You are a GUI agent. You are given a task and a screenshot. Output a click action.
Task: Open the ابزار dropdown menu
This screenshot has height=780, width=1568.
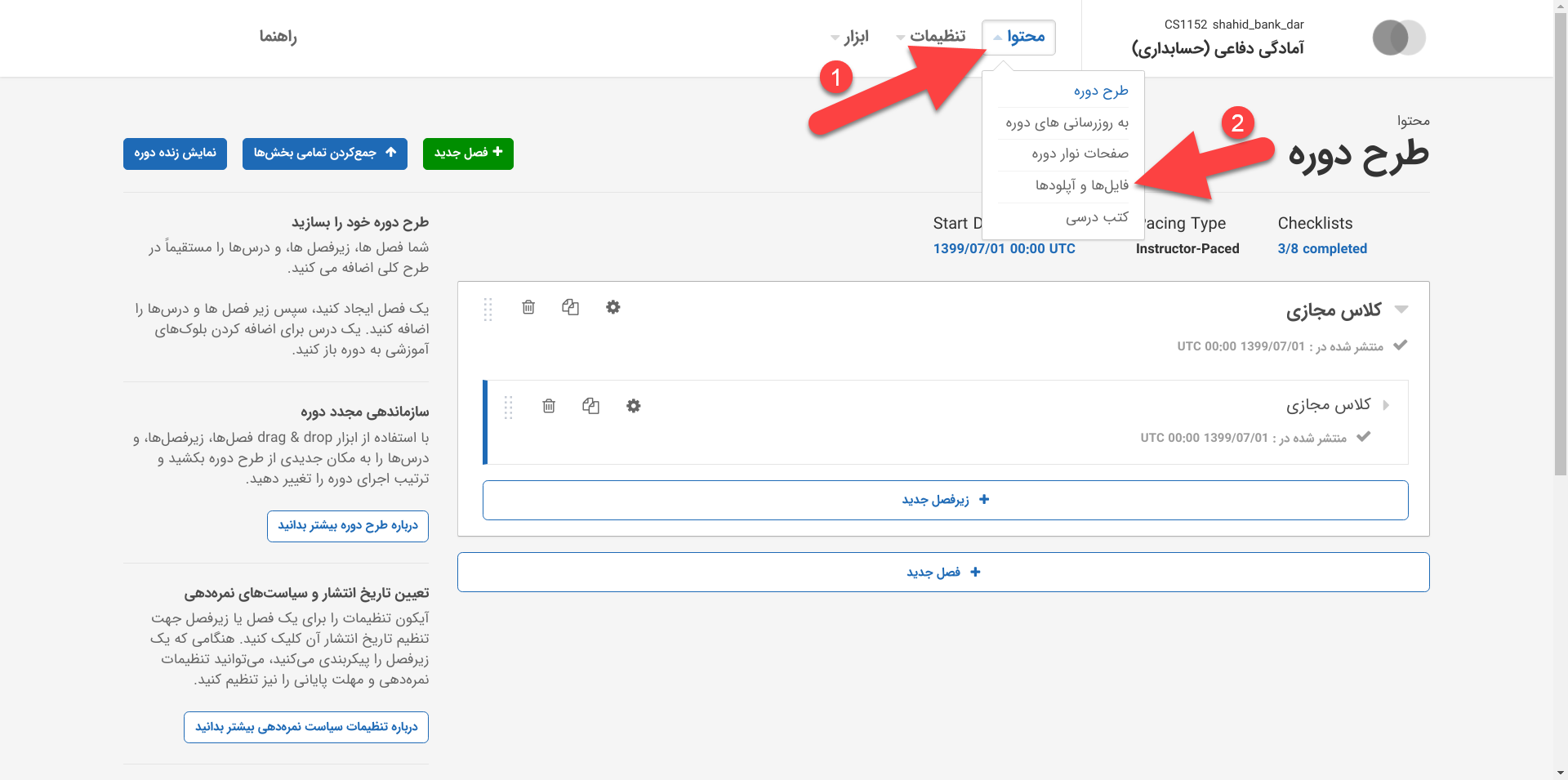coord(849,37)
